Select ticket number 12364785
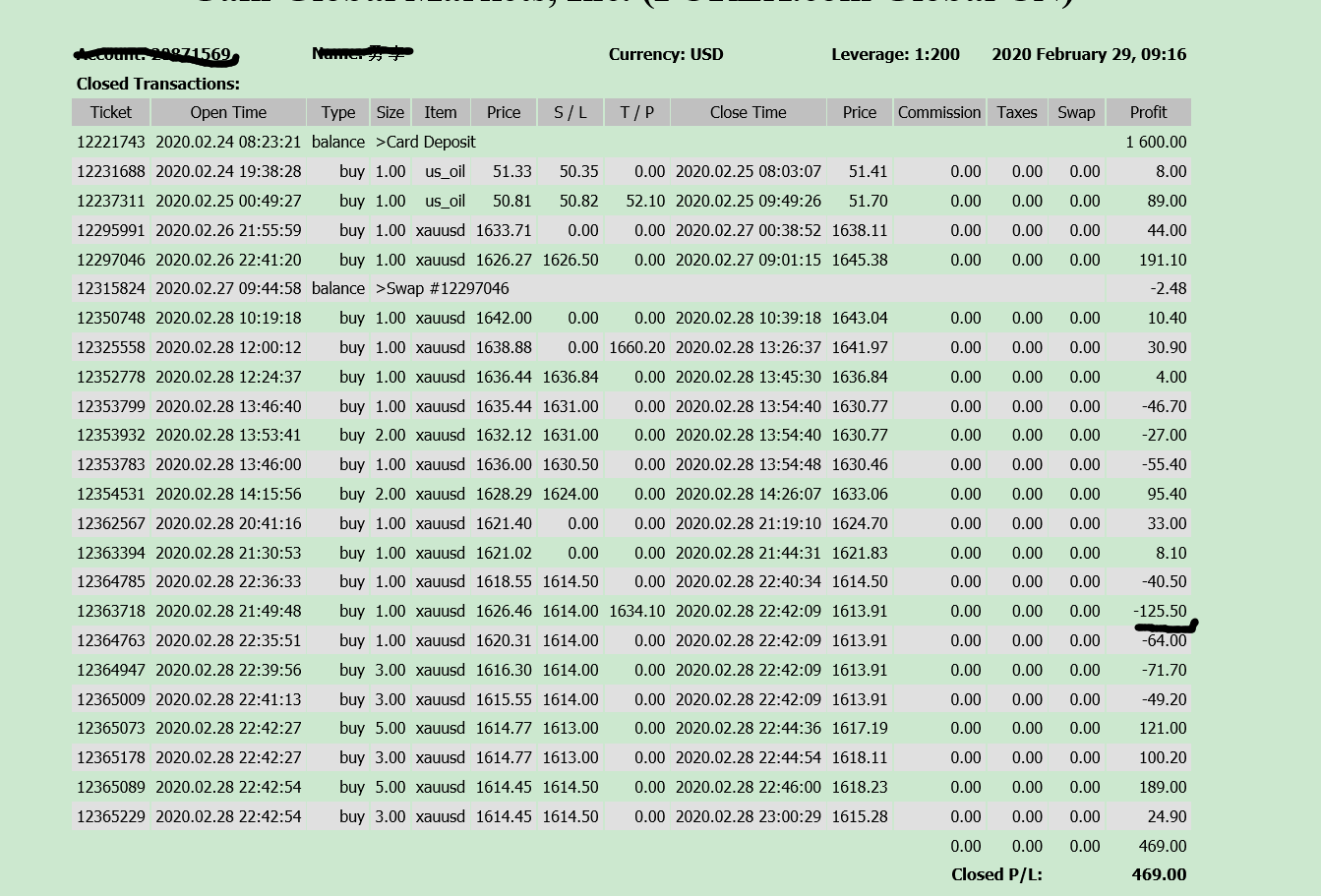The height and width of the screenshot is (896, 1321). (111, 581)
